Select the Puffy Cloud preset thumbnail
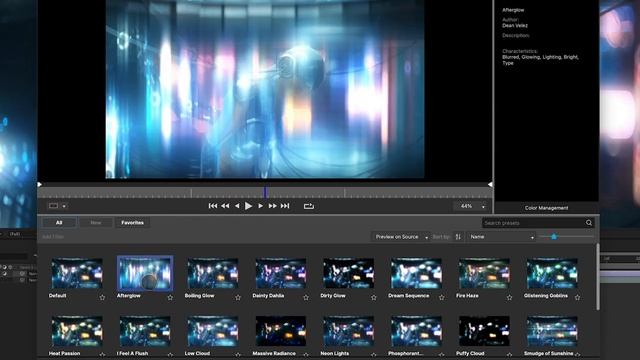 (x=484, y=331)
